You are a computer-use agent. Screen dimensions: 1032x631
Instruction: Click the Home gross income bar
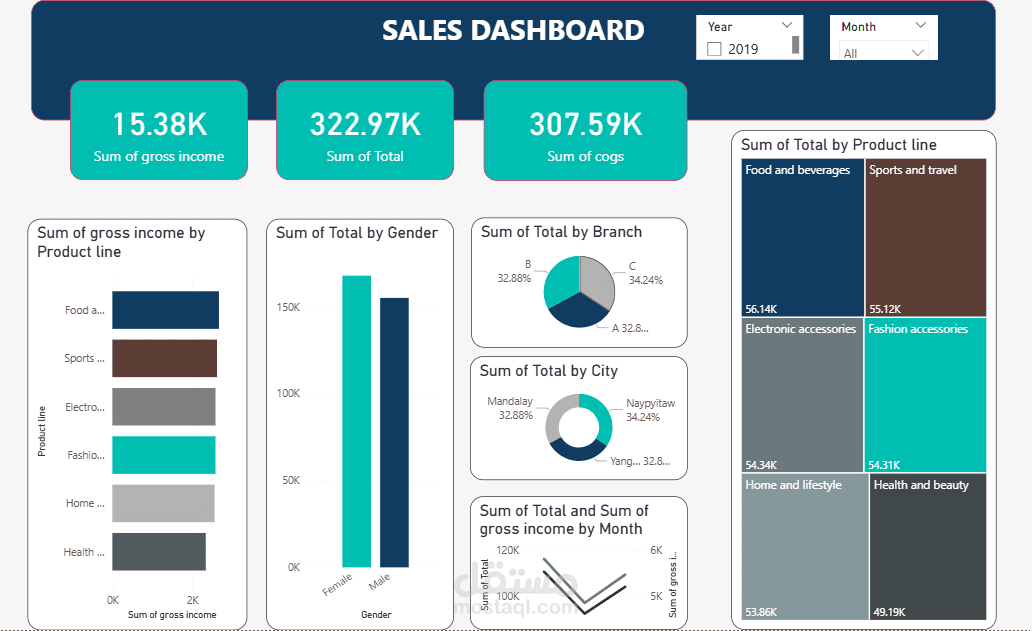coord(163,503)
